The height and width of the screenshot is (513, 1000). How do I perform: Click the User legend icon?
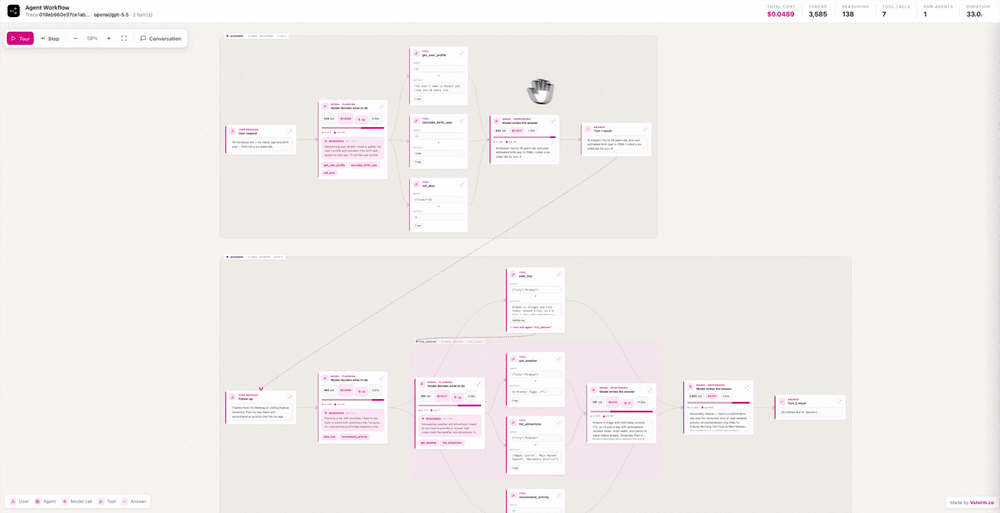tap(14, 502)
